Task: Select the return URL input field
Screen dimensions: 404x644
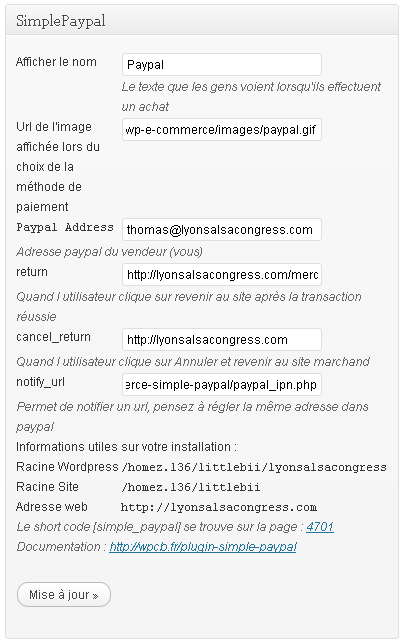Action: (x=222, y=275)
